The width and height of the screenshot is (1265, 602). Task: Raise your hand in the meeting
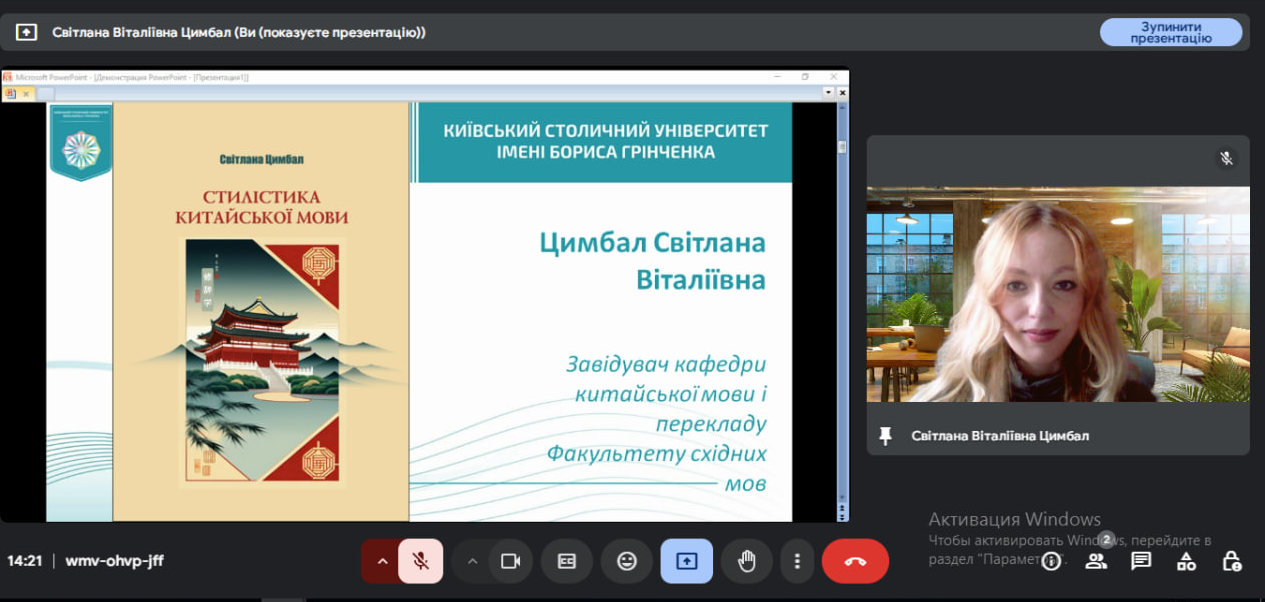pyautogui.click(x=747, y=561)
